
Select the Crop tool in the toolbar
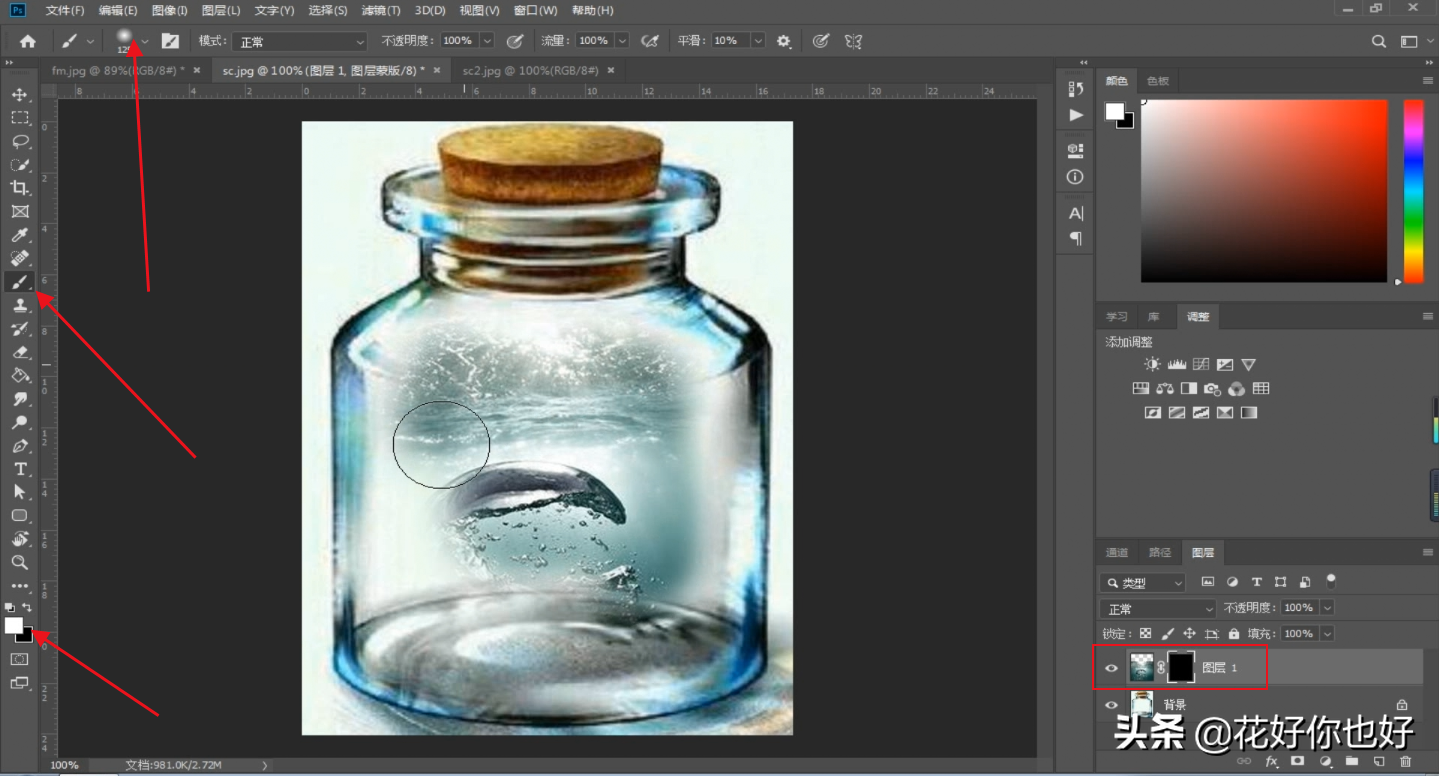pyautogui.click(x=19, y=188)
